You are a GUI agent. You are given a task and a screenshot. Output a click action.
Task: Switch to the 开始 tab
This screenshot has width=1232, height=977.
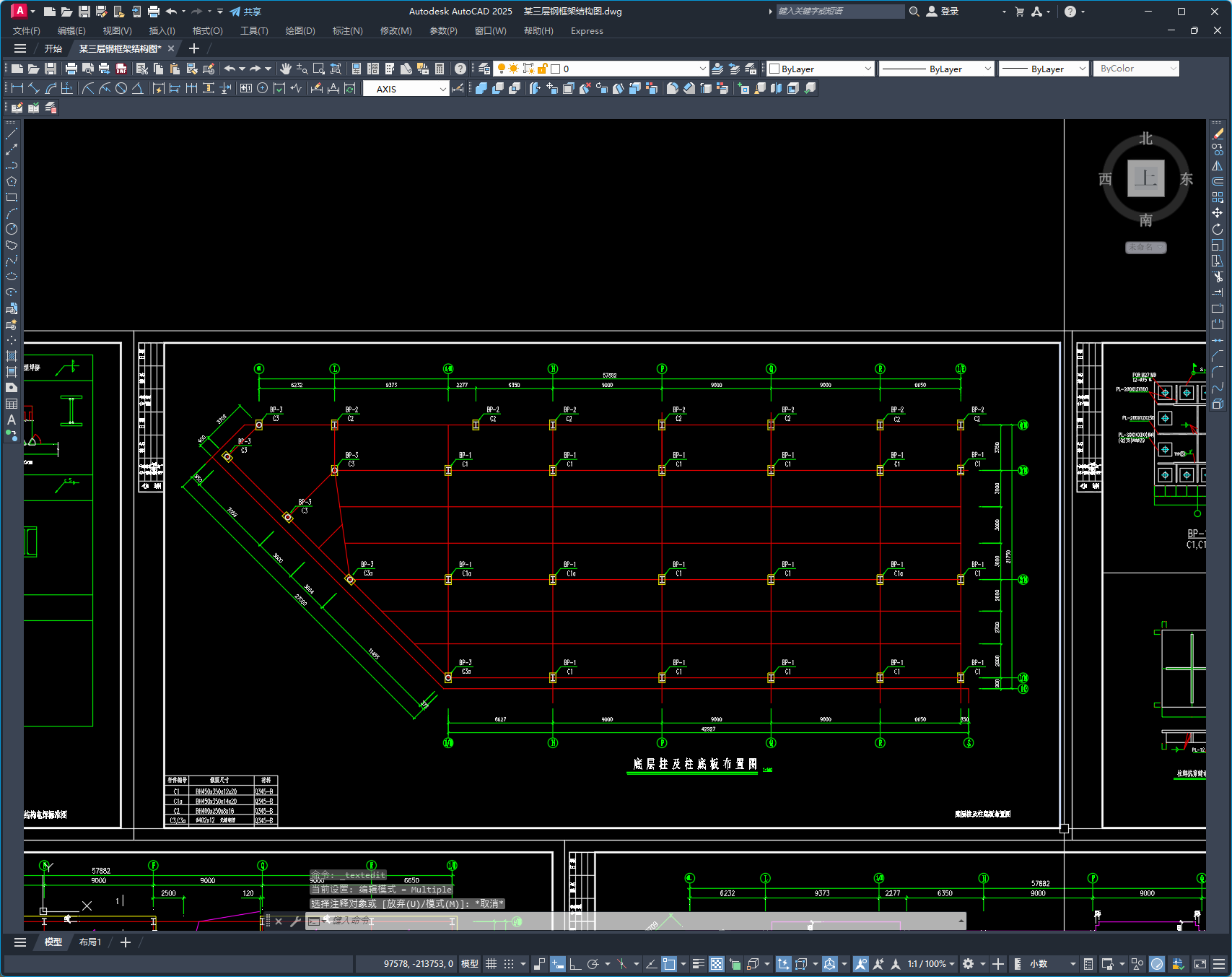[x=53, y=48]
